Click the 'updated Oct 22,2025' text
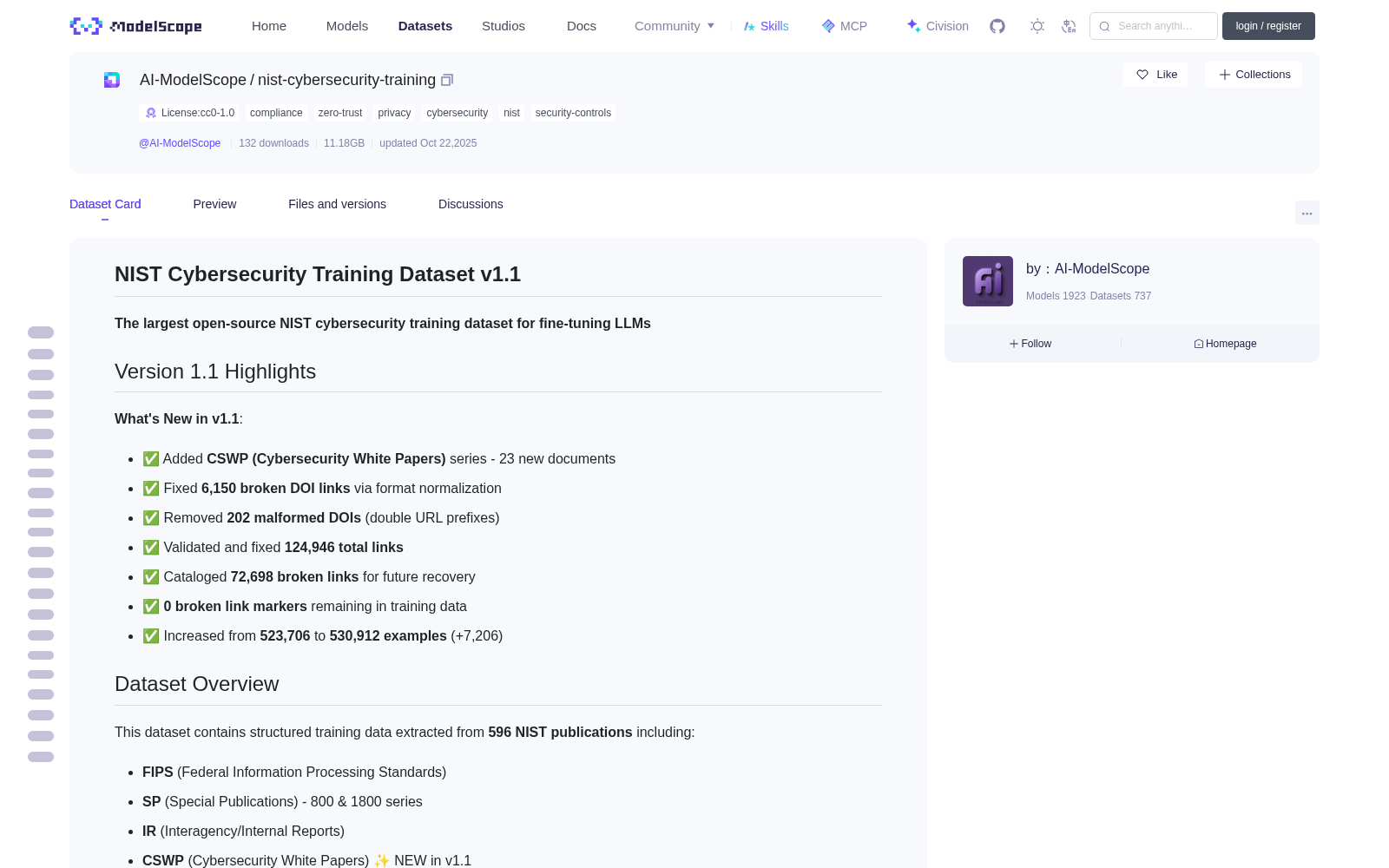This screenshot has height=868, width=1389. tap(428, 143)
